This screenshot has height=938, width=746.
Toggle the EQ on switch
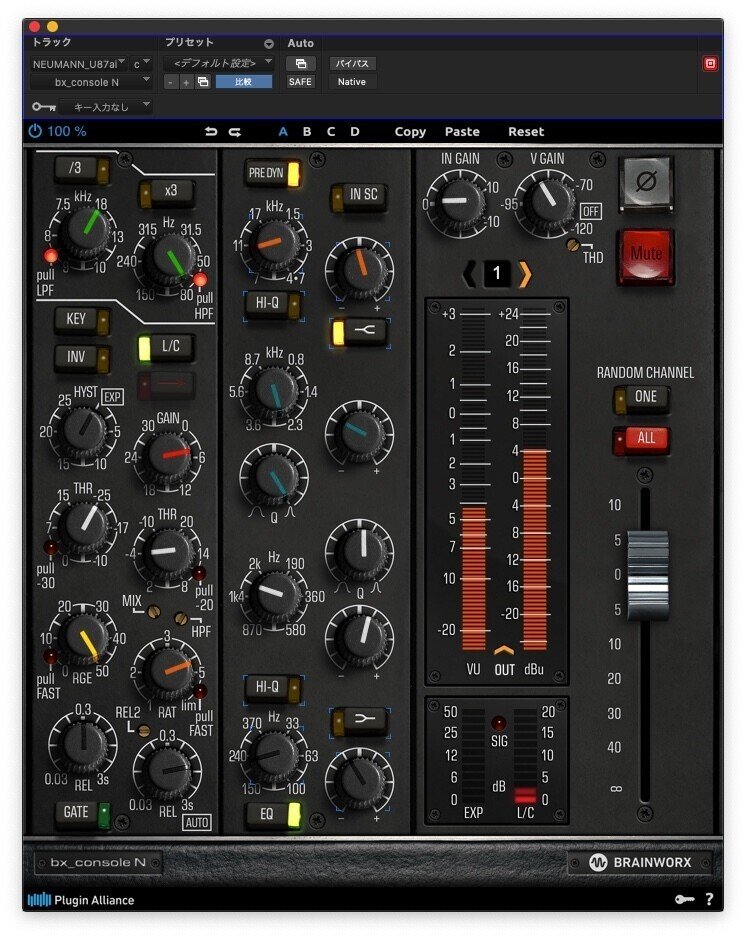click(x=273, y=814)
